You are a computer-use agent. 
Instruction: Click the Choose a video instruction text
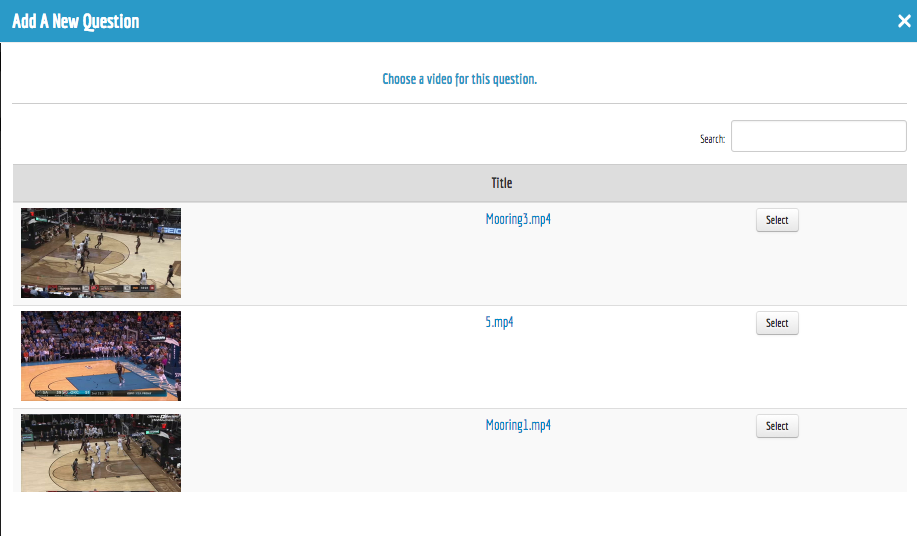click(x=459, y=79)
